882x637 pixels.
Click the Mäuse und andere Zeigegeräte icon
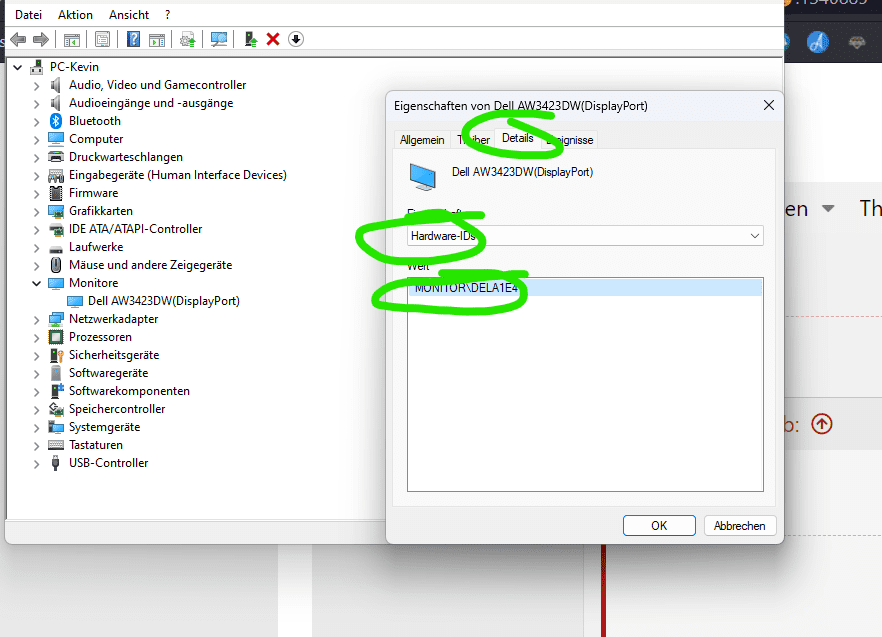pos(56,265)
